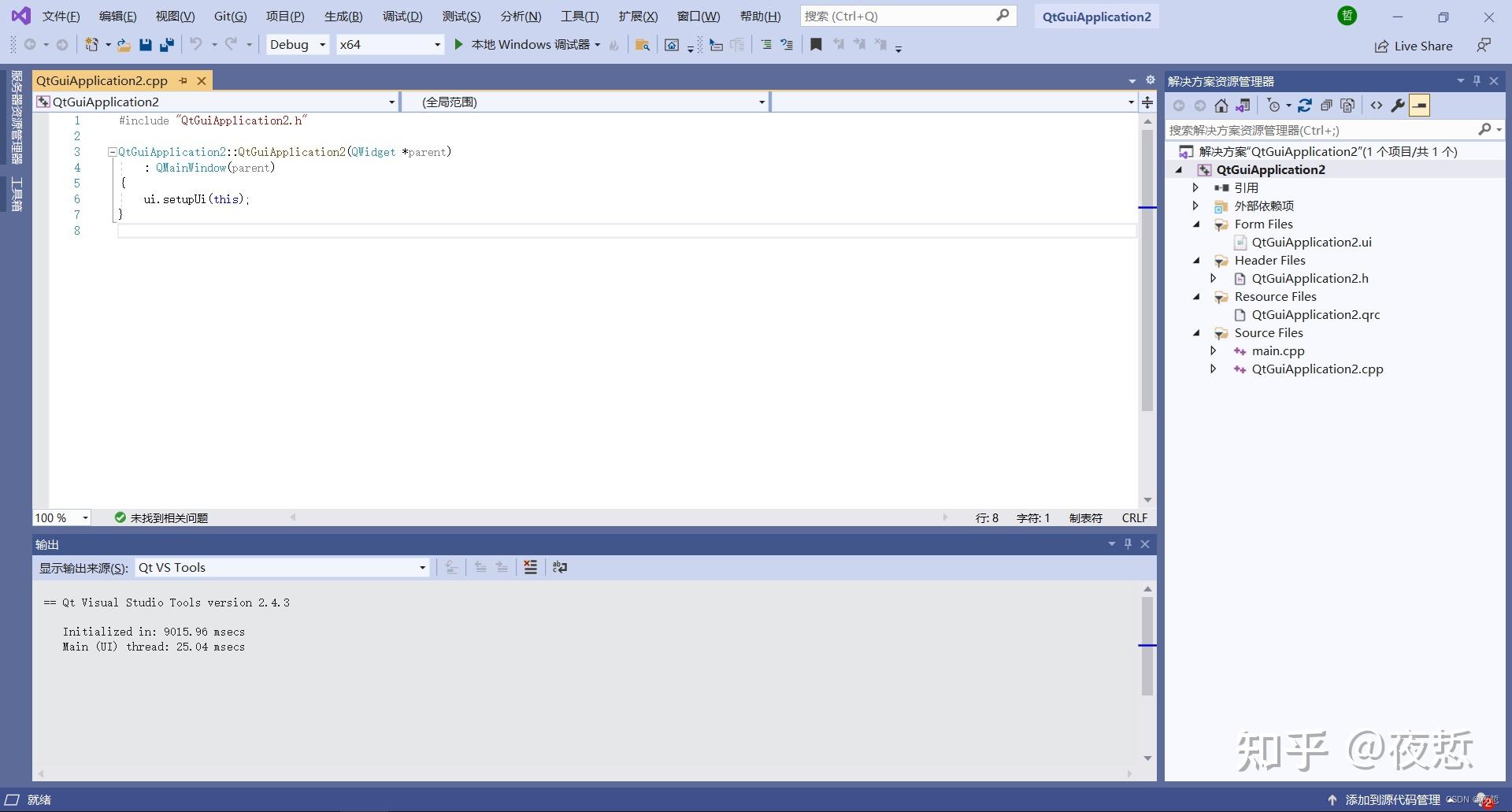Open Properties using the wrench icon
1512x812 pixels.
click(1398, 105)
